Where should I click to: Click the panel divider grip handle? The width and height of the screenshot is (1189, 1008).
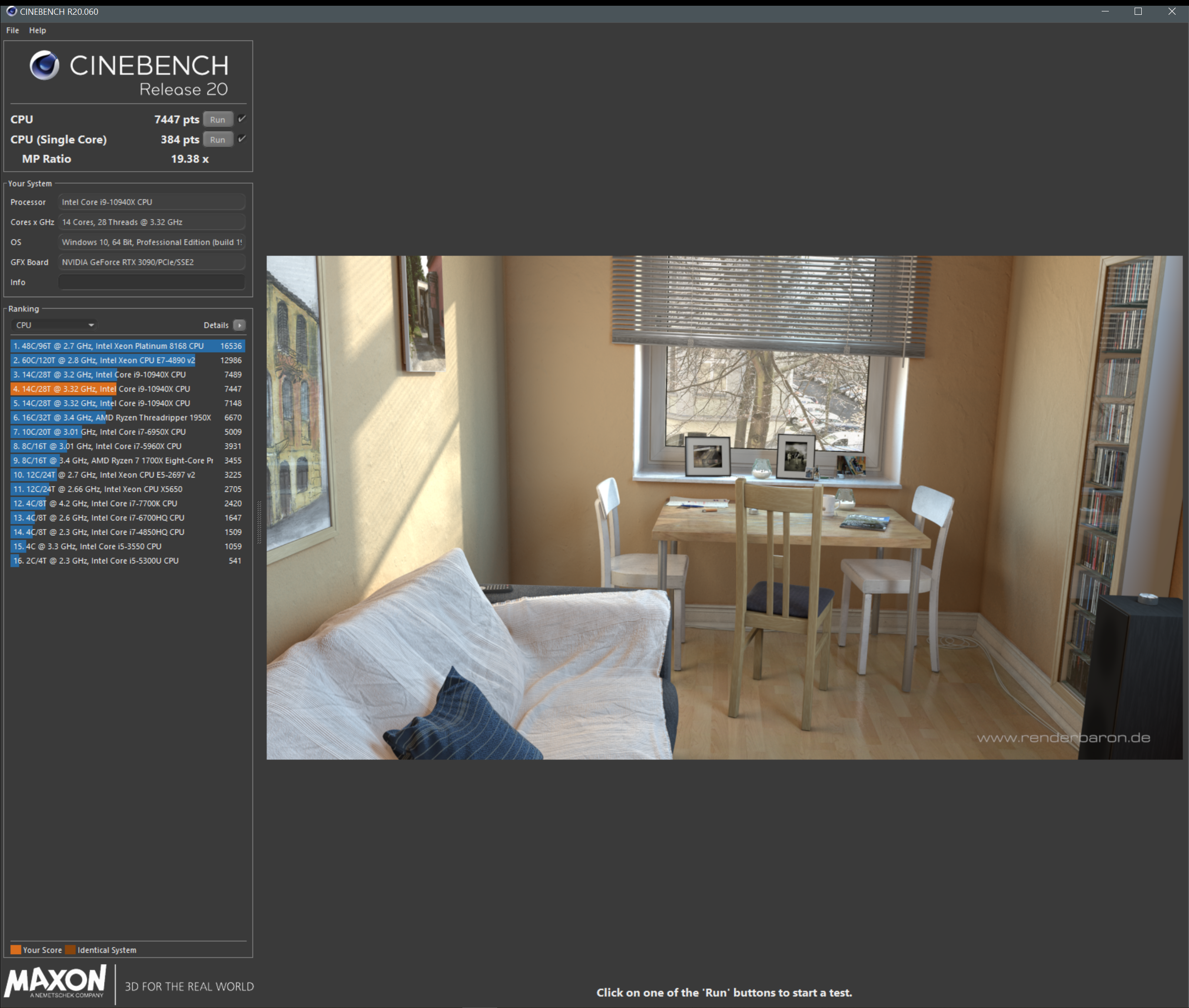coord(259,522)
